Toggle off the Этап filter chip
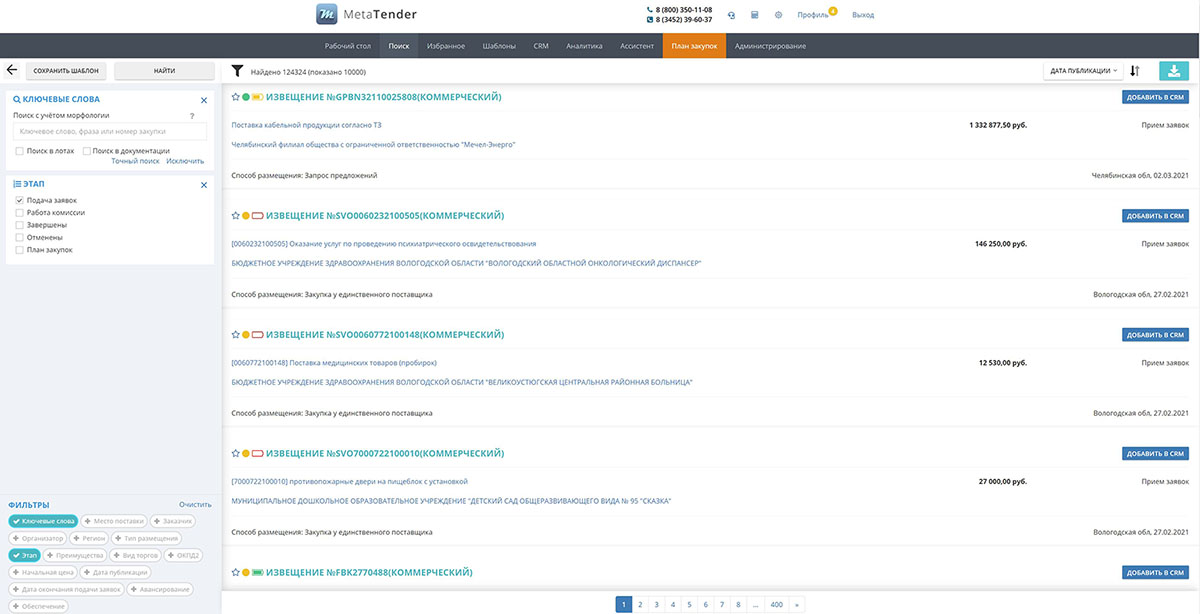The height and width of the screenshot is (614, 1200). [x=25, y=555]
